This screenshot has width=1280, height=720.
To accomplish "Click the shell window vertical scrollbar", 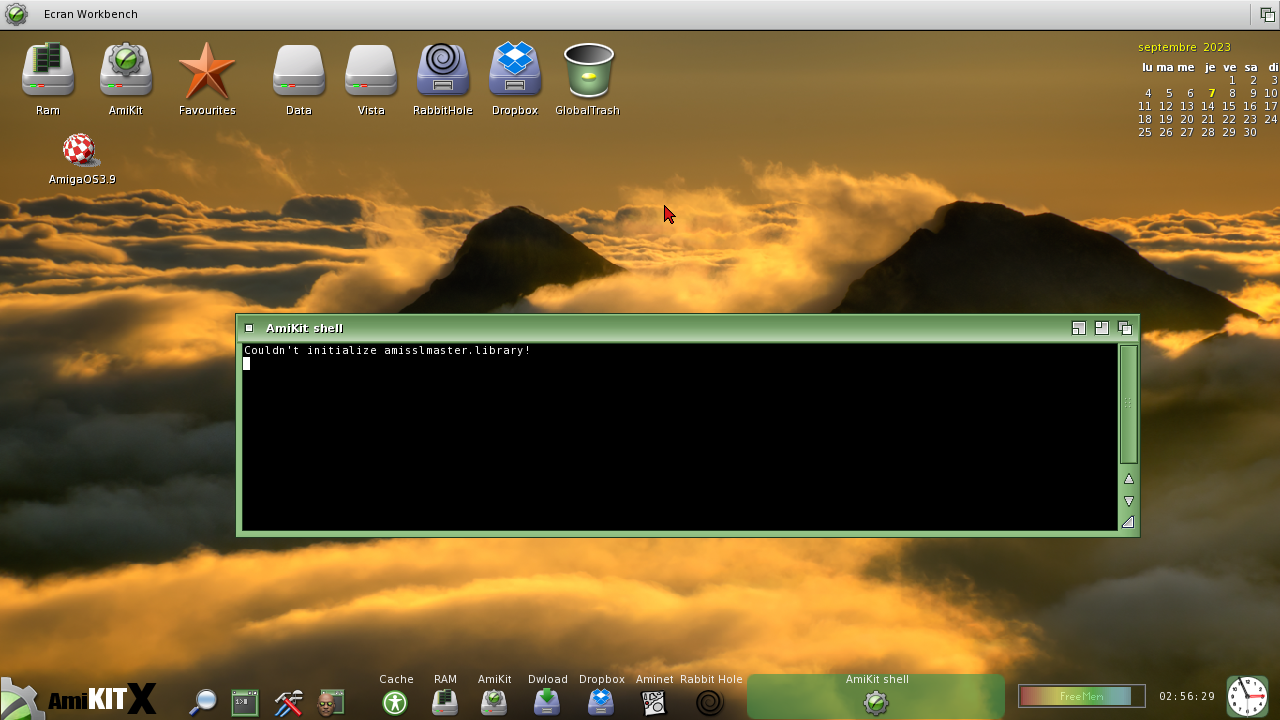I will pyautogui.click(x=1128, y=403).
